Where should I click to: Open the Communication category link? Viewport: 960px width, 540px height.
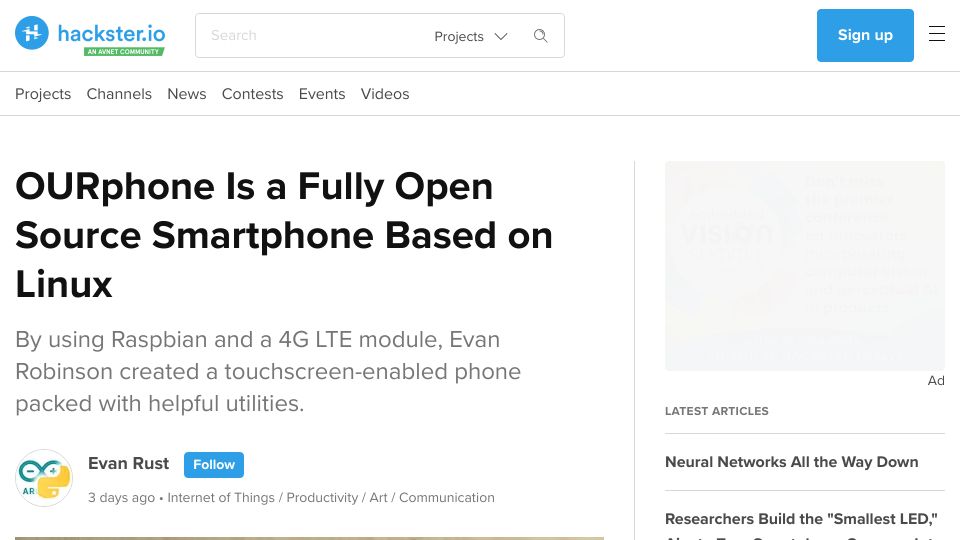447,498
